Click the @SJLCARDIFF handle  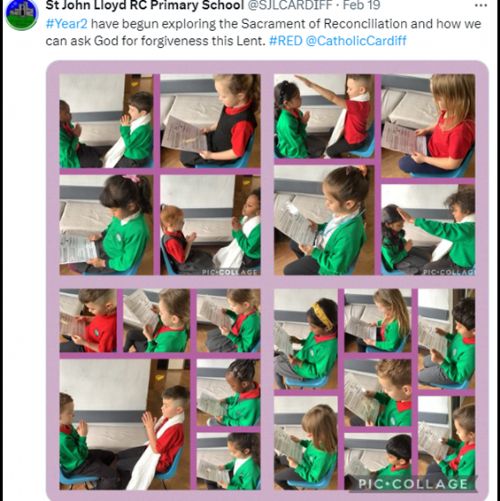pyautogui.click(x=290, y=5)
